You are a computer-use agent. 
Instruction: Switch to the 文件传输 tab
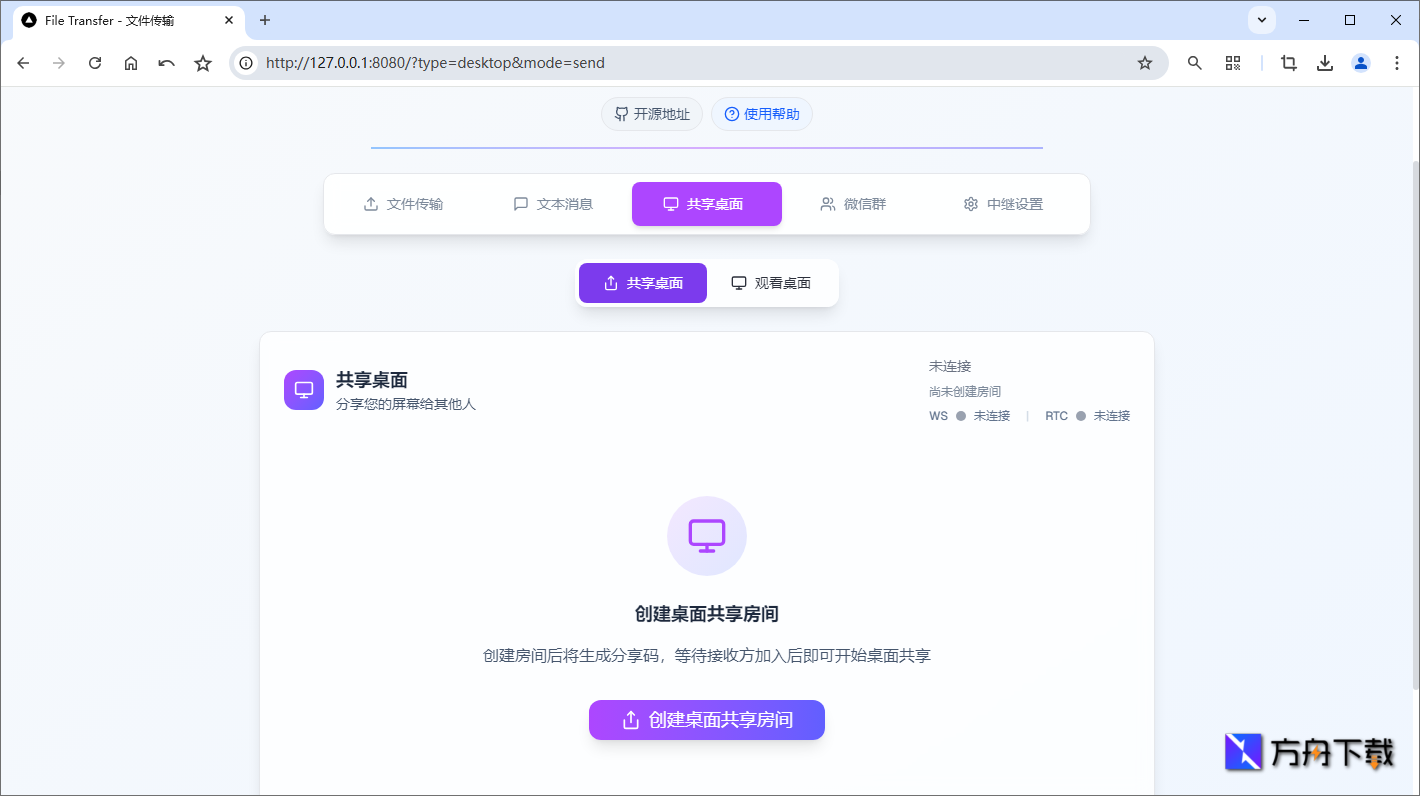pos(404,203)
